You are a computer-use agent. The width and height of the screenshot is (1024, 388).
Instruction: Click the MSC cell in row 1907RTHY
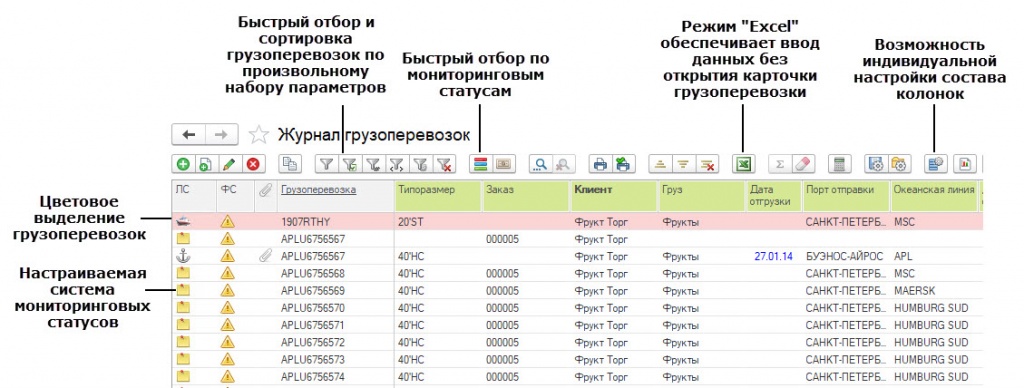904,222
